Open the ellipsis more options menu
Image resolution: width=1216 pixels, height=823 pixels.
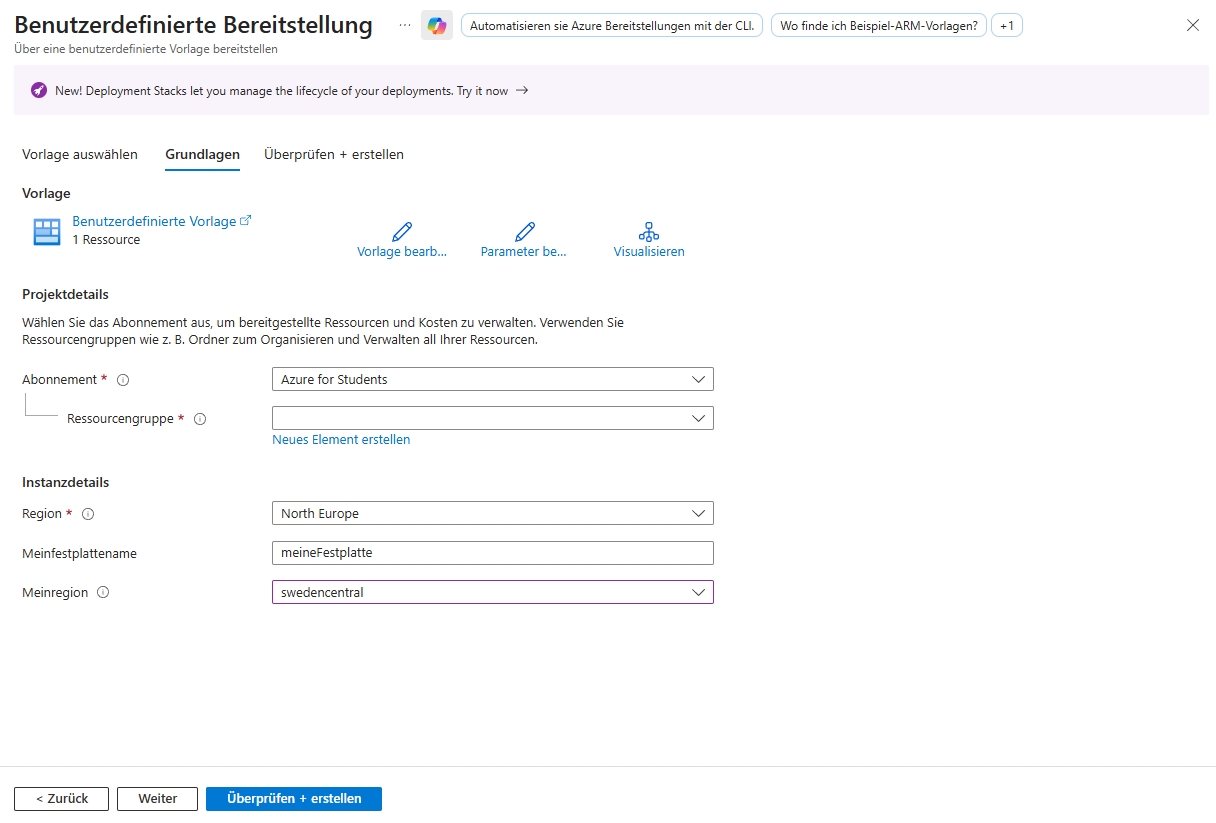(404, 25)
